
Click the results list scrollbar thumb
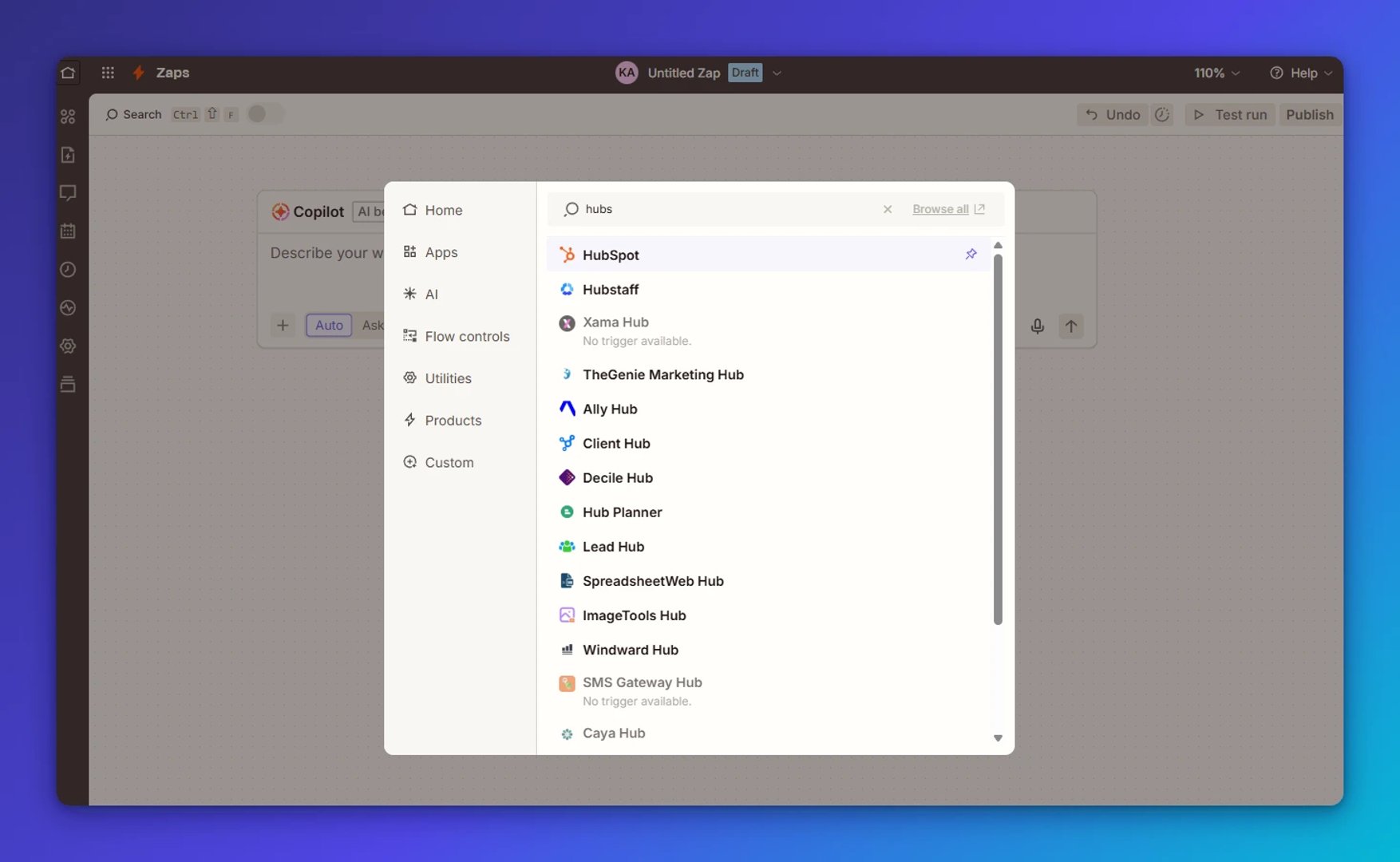[x=998, y=439]
